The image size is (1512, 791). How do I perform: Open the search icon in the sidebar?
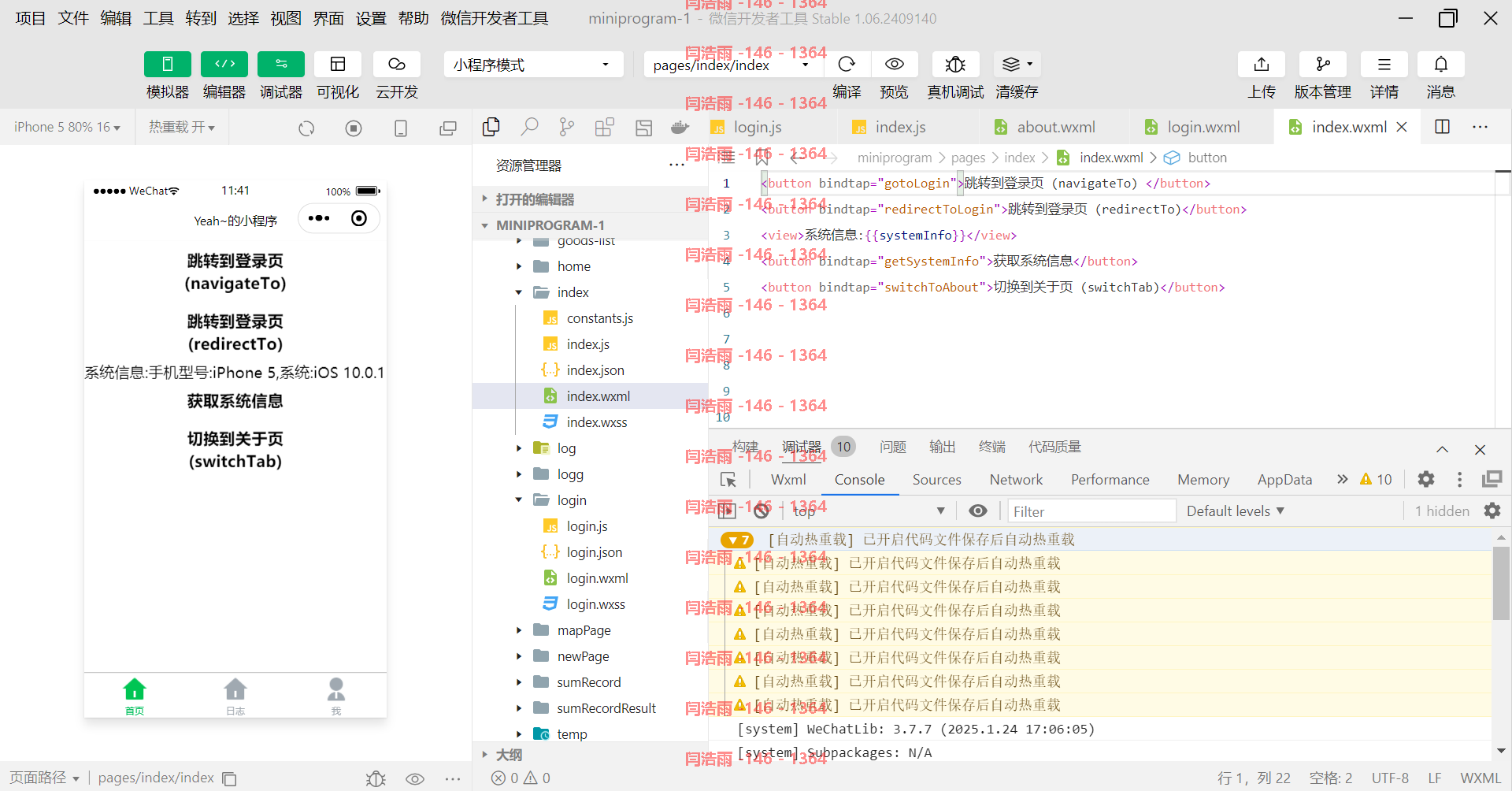[x=529, y=127]
